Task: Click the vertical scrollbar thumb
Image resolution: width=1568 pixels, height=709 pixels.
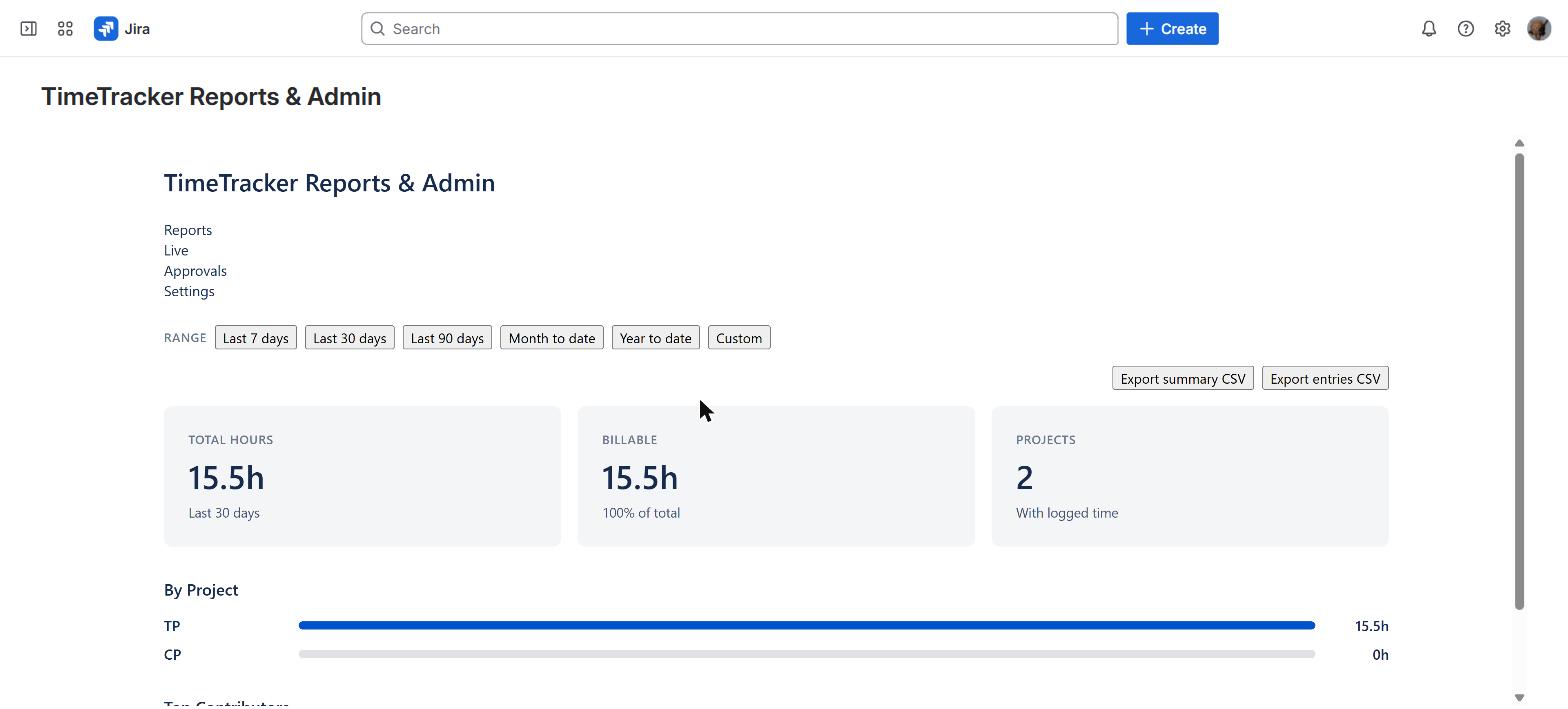Action: click(1519, 381)
